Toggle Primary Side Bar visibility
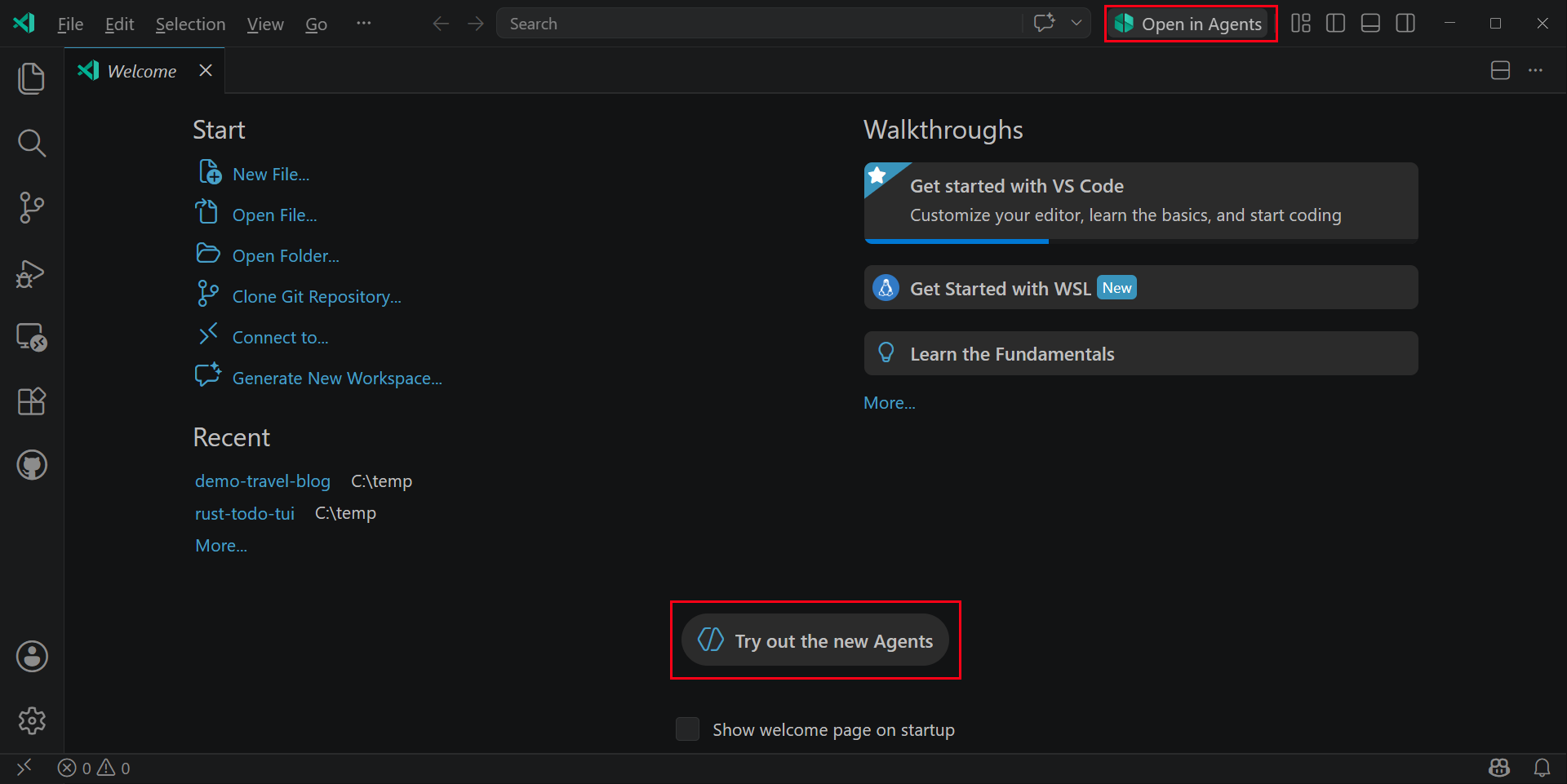Screen dimensions: 1567x784 1335,24
